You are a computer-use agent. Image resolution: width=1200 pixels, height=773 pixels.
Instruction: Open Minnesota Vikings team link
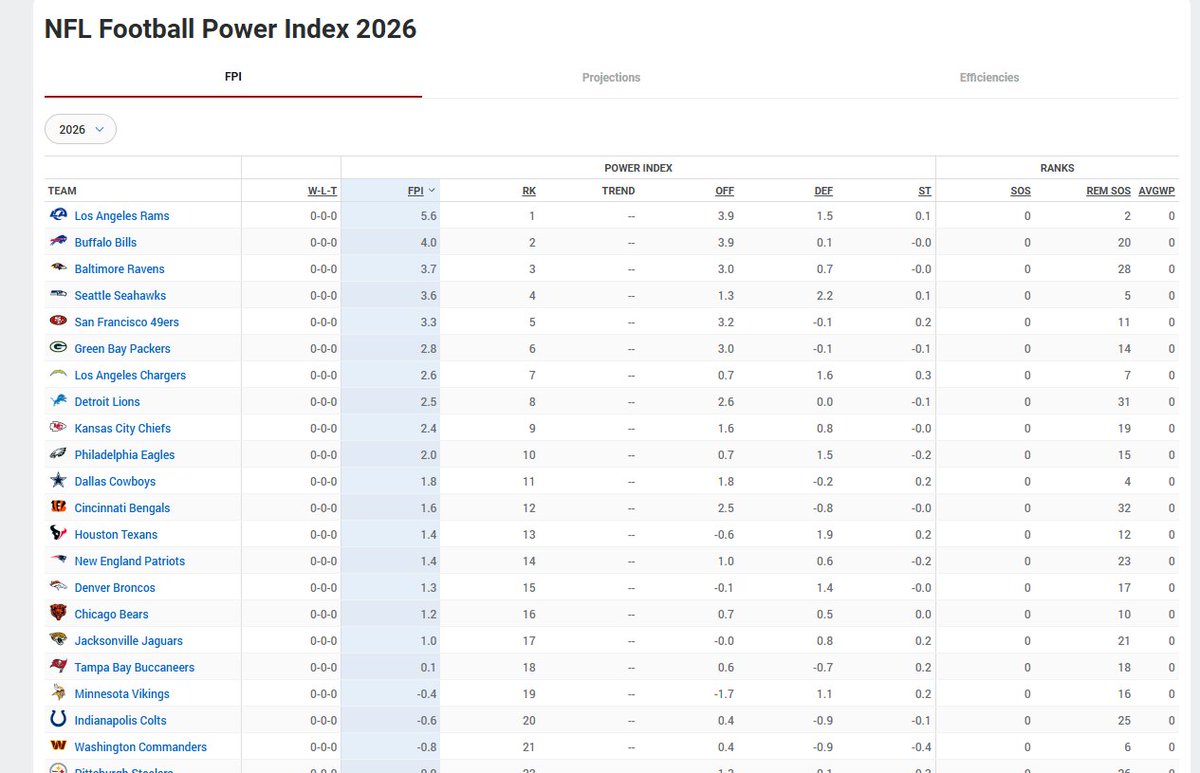click(122, 694)
